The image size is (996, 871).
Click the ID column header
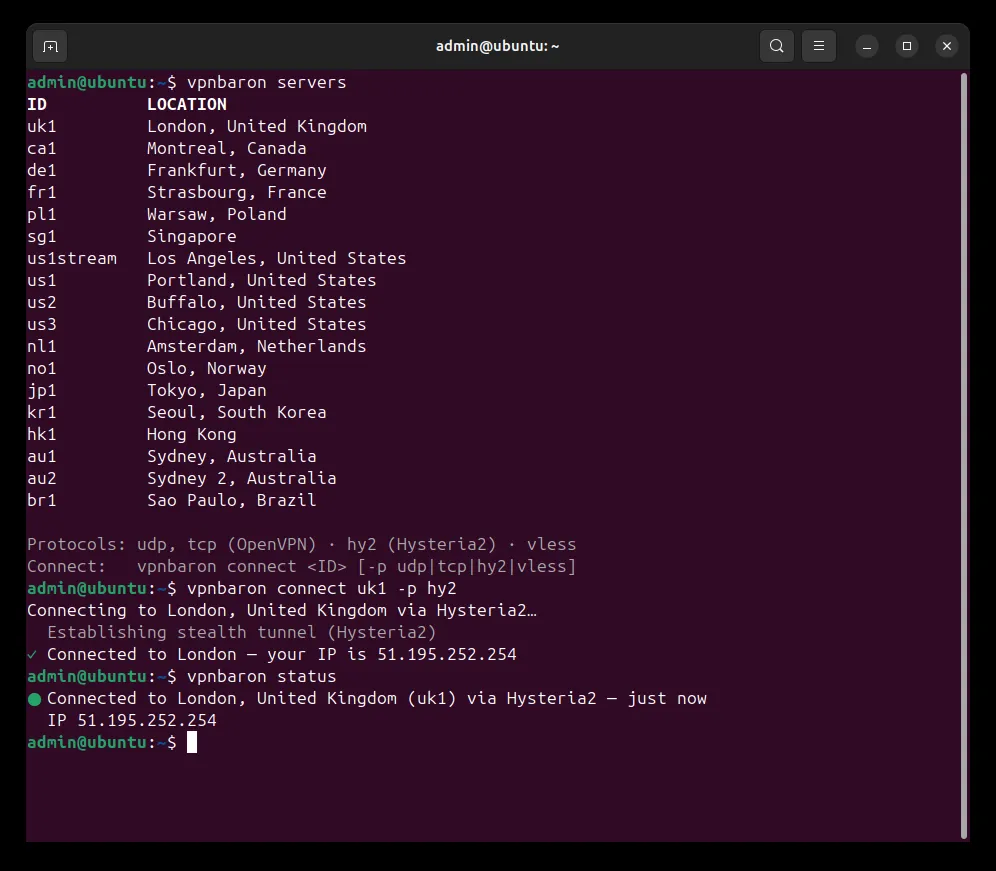coord(37,104)
